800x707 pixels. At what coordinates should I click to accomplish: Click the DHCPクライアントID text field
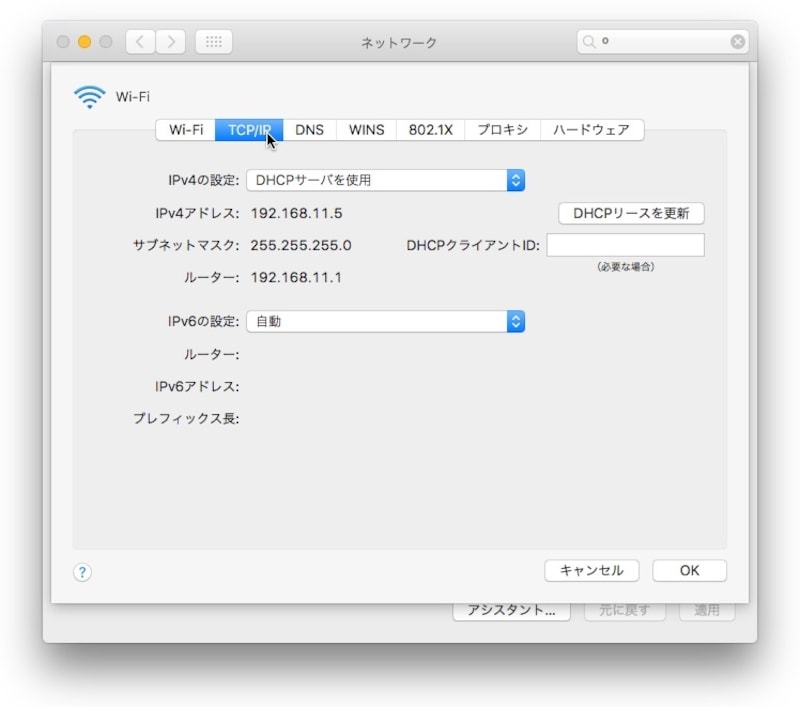click(x=625, y=245)
